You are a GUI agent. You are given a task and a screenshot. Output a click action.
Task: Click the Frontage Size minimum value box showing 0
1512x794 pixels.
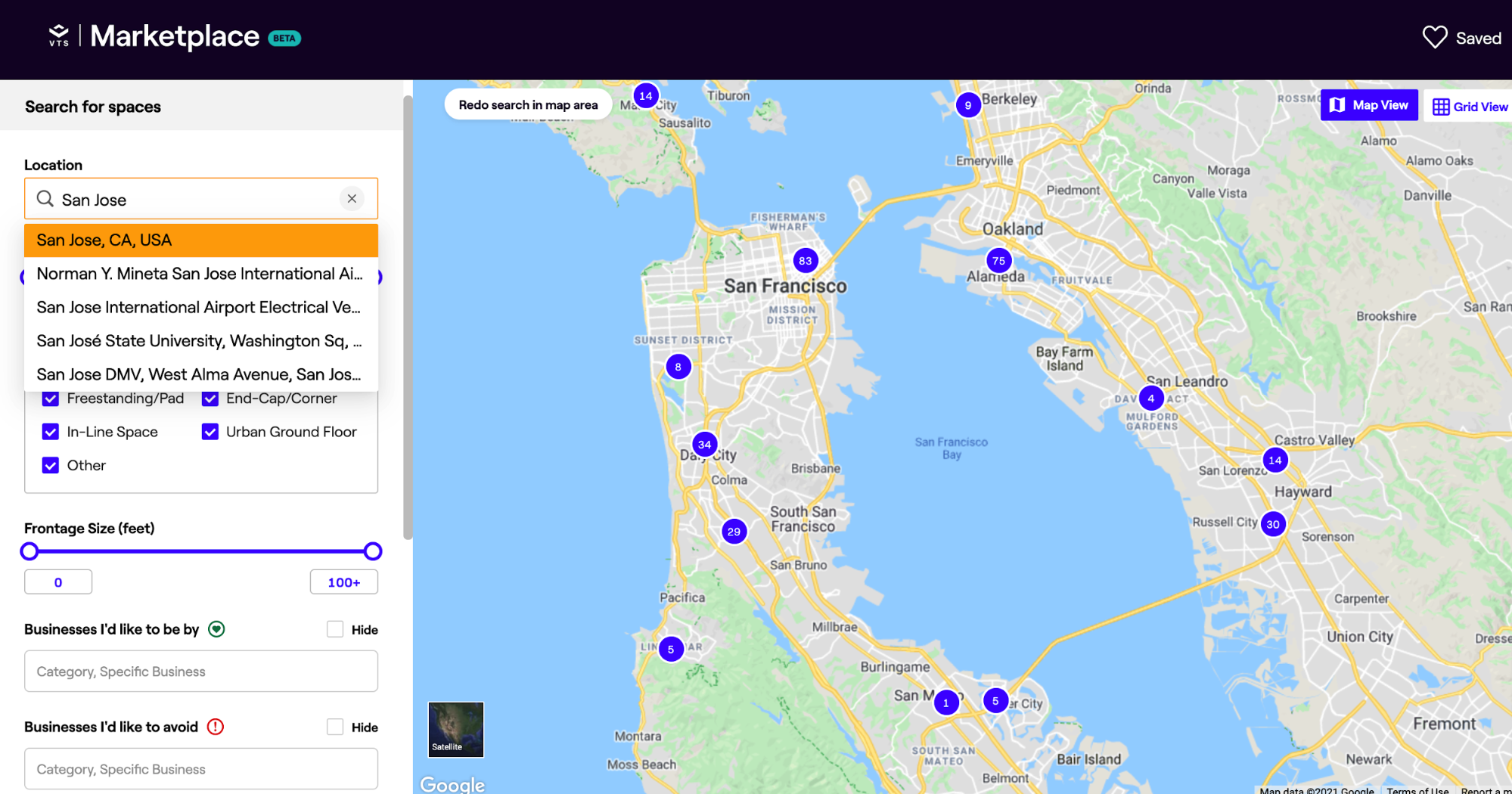tap(58, 582)
